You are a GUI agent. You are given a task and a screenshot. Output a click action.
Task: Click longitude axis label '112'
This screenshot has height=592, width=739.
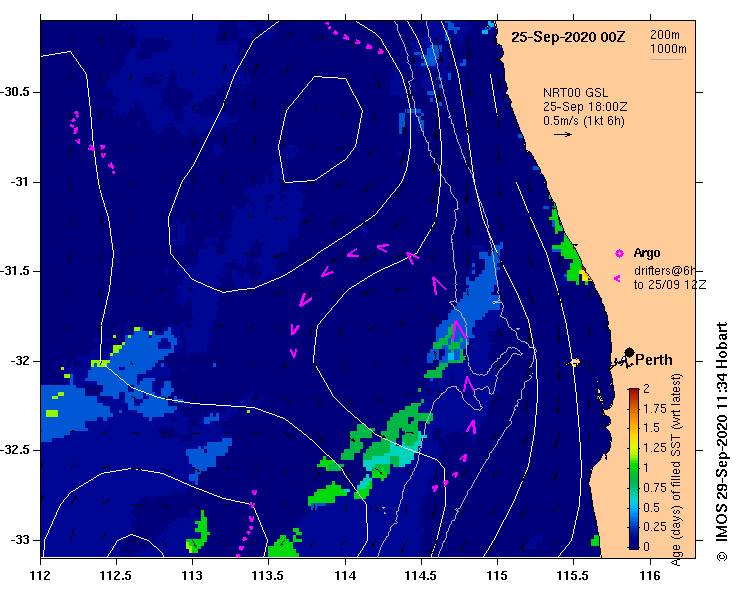coord(41,576)
